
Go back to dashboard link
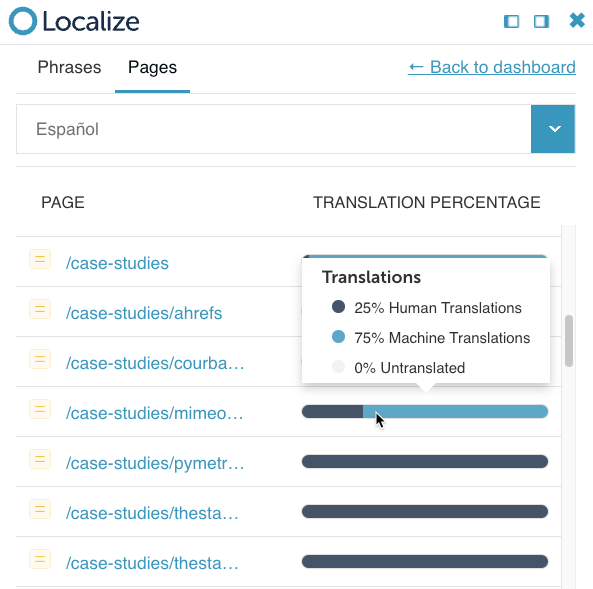pyautogui.click(x=492, y=67)
